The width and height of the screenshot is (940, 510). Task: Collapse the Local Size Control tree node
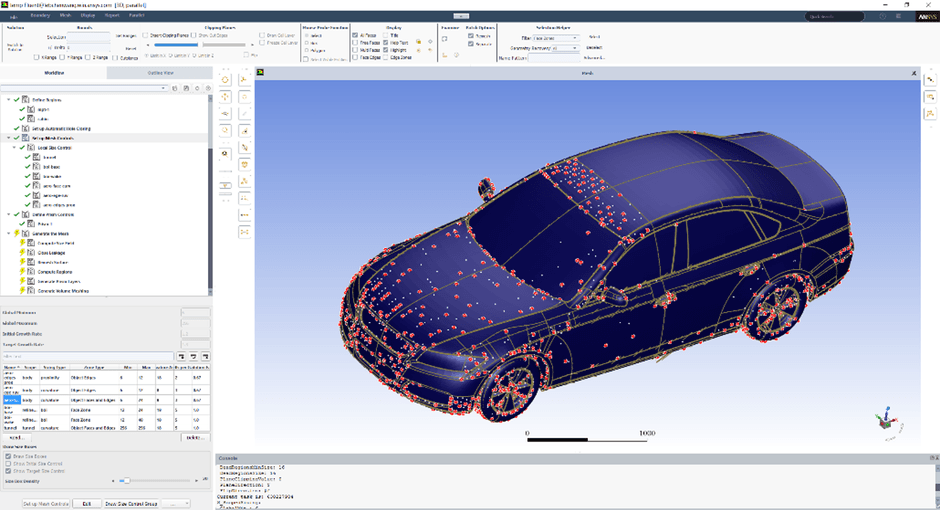(x=15, y=147)
